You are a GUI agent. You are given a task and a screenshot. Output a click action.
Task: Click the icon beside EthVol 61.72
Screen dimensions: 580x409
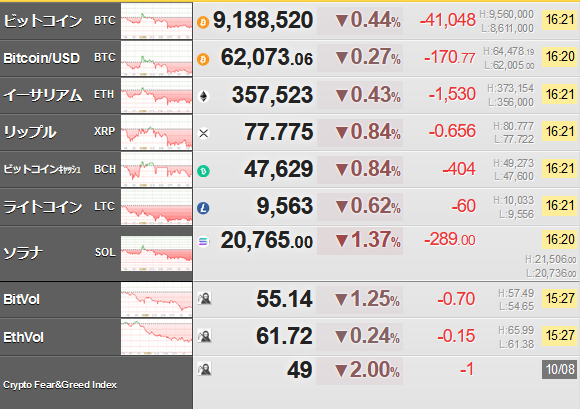[x=204, y=336]
